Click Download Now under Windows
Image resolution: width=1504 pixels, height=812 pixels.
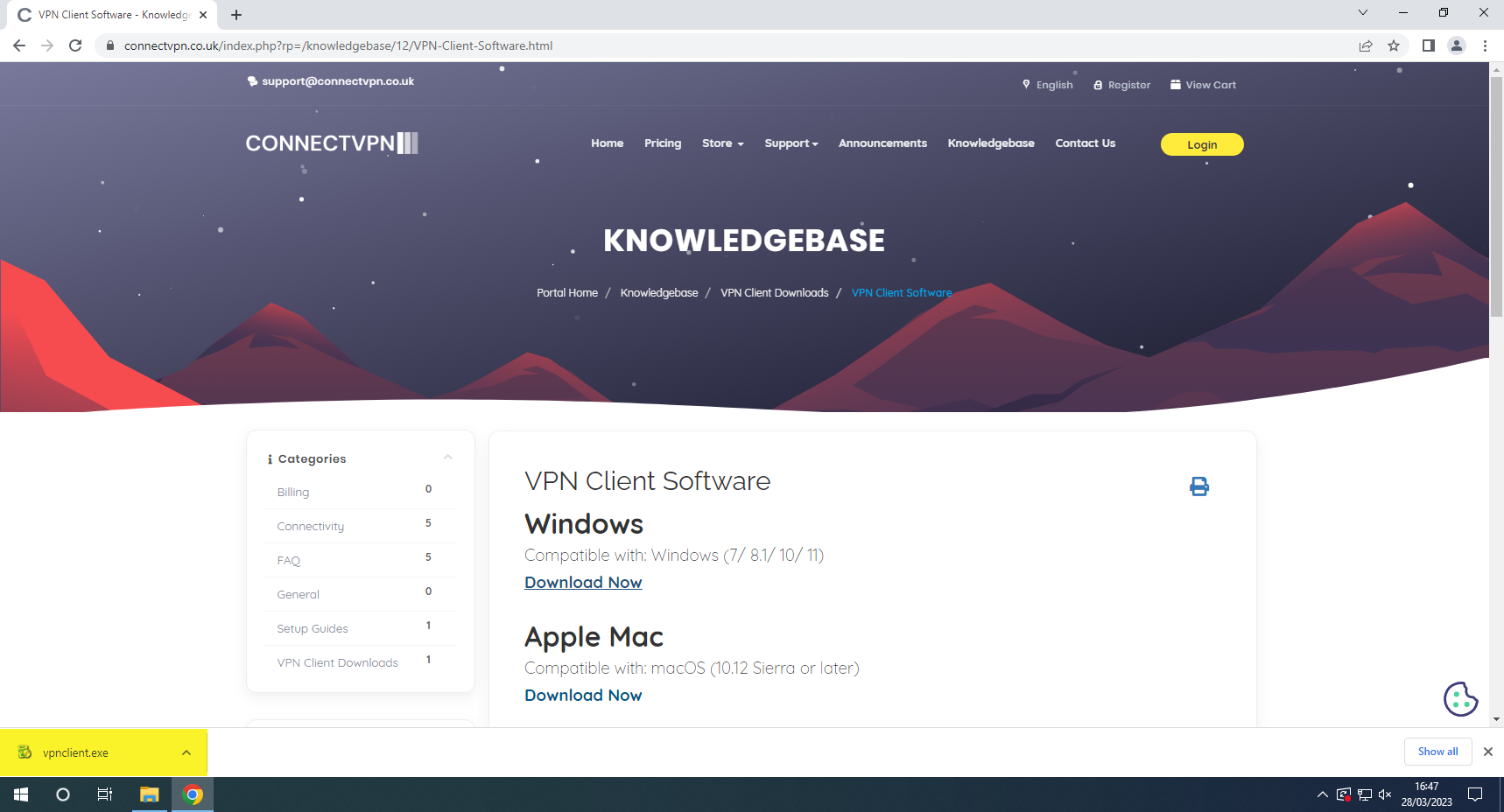[583, 583]
